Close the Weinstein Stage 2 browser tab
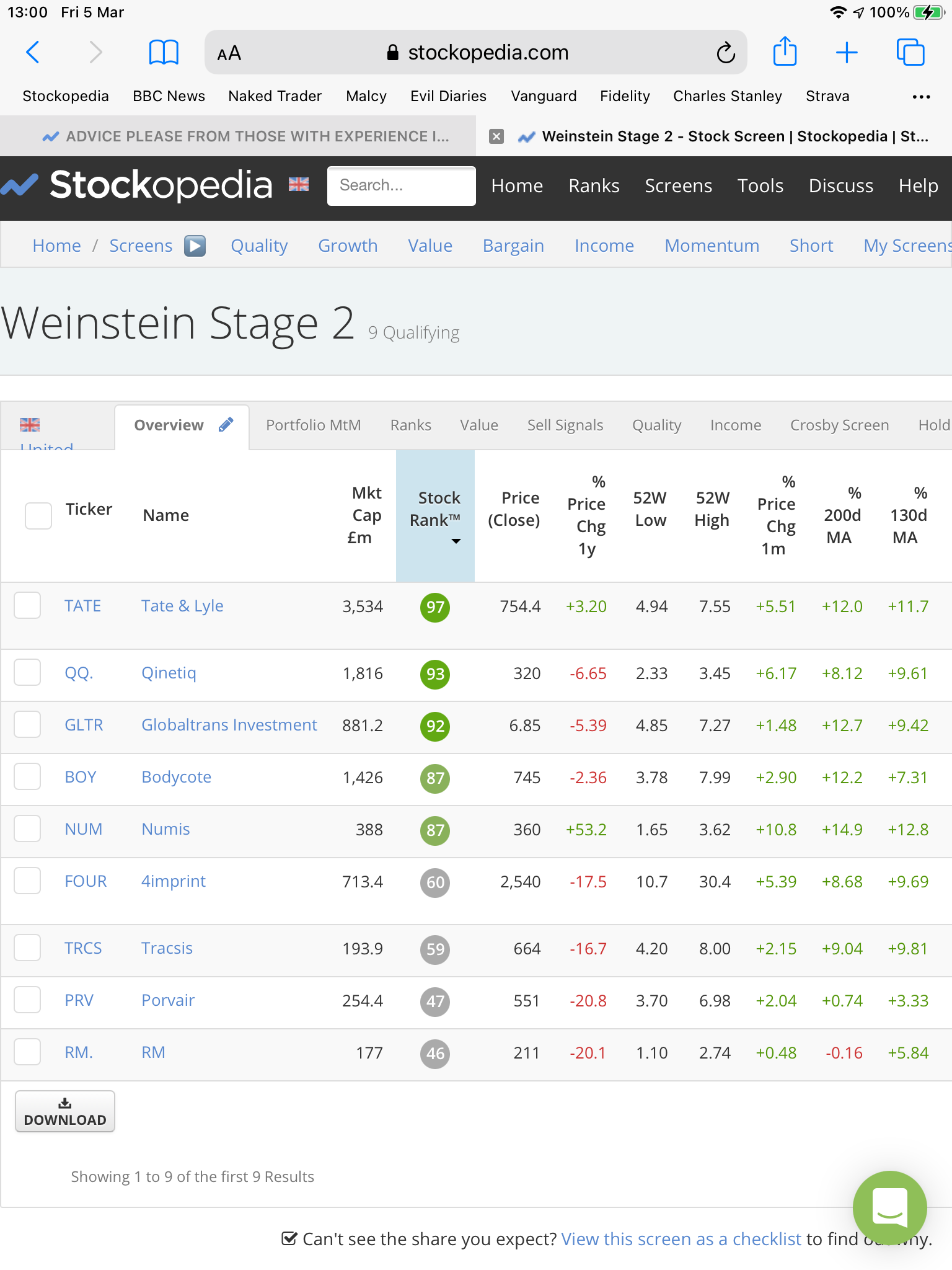 click(496, 136)
